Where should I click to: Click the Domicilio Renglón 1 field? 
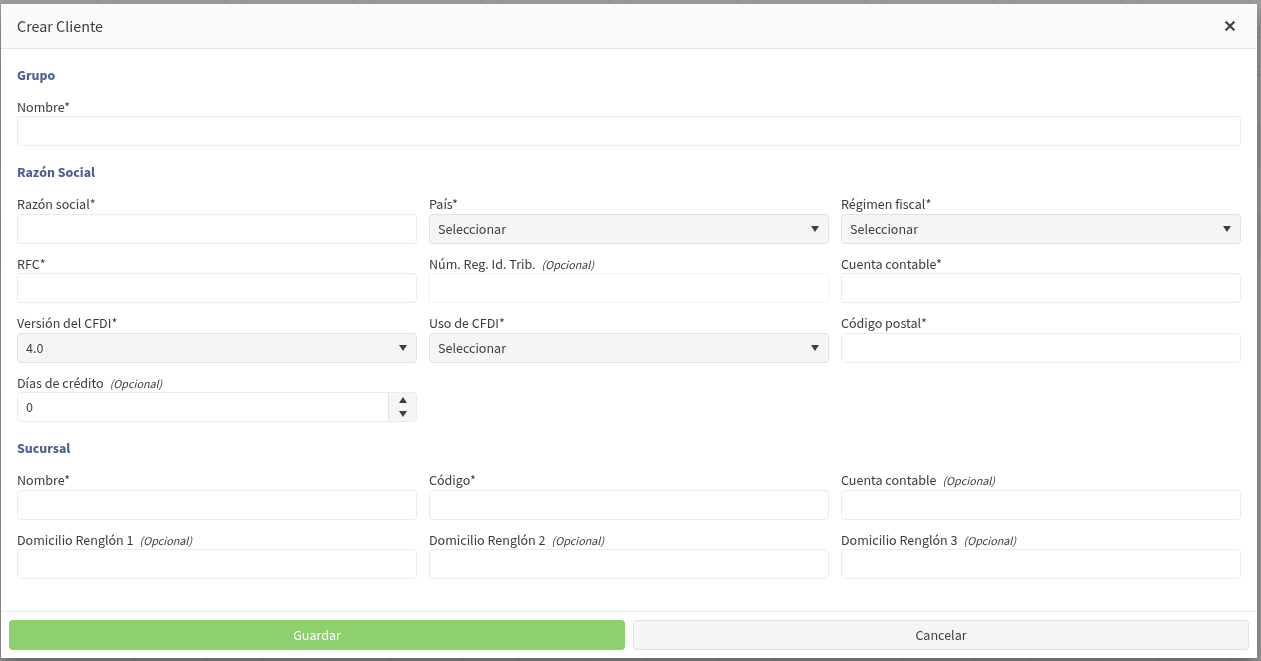tap(217, 564)
